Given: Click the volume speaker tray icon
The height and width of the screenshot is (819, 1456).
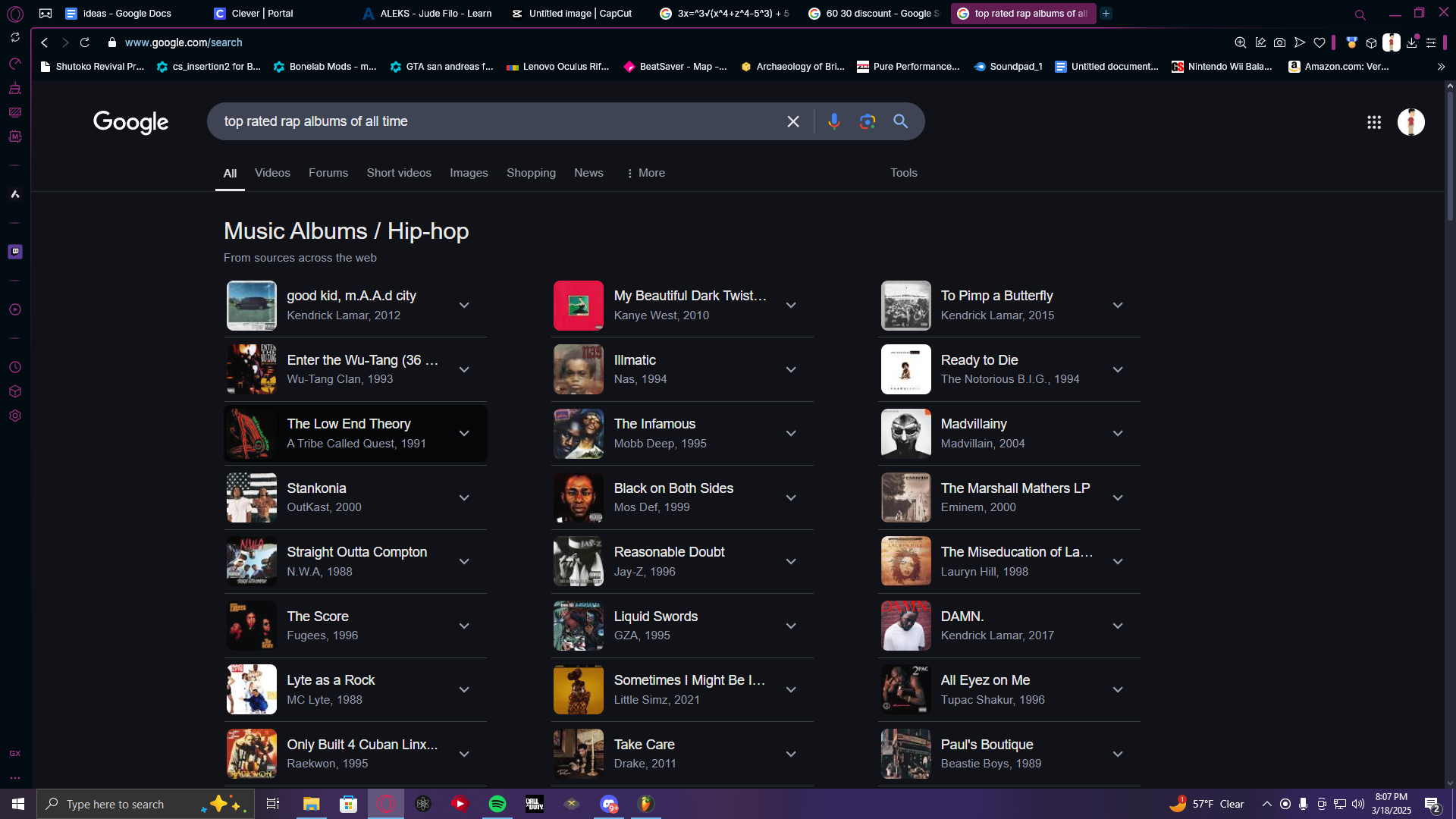Looking at the screenshot, I should click(1358, 804).
